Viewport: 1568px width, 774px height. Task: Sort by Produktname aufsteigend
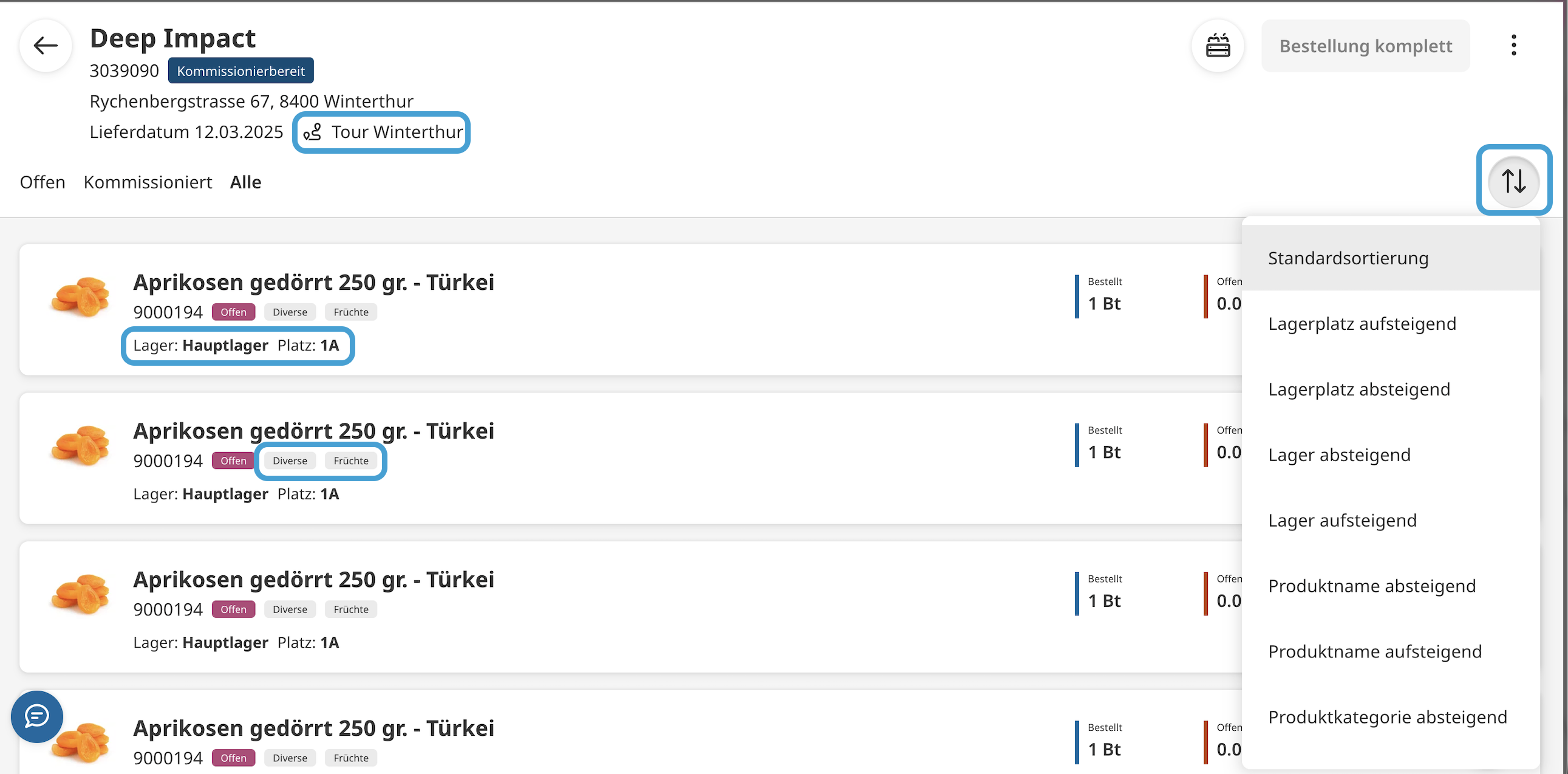(x=1374, y=652)
